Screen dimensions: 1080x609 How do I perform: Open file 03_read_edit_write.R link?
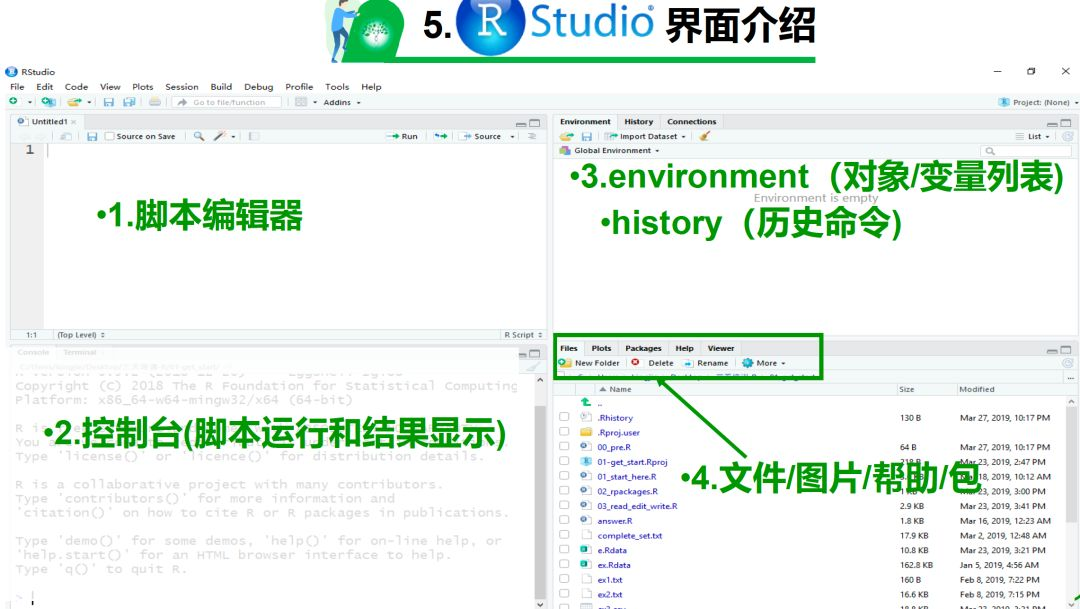coord(637,506)
